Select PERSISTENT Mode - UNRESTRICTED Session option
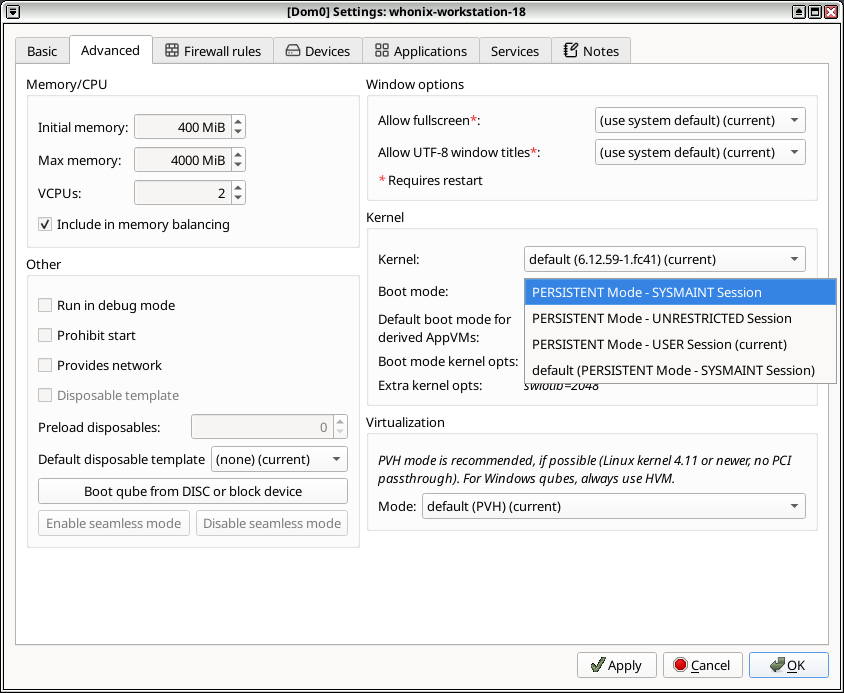844x693 pixels. click(662, 318)
